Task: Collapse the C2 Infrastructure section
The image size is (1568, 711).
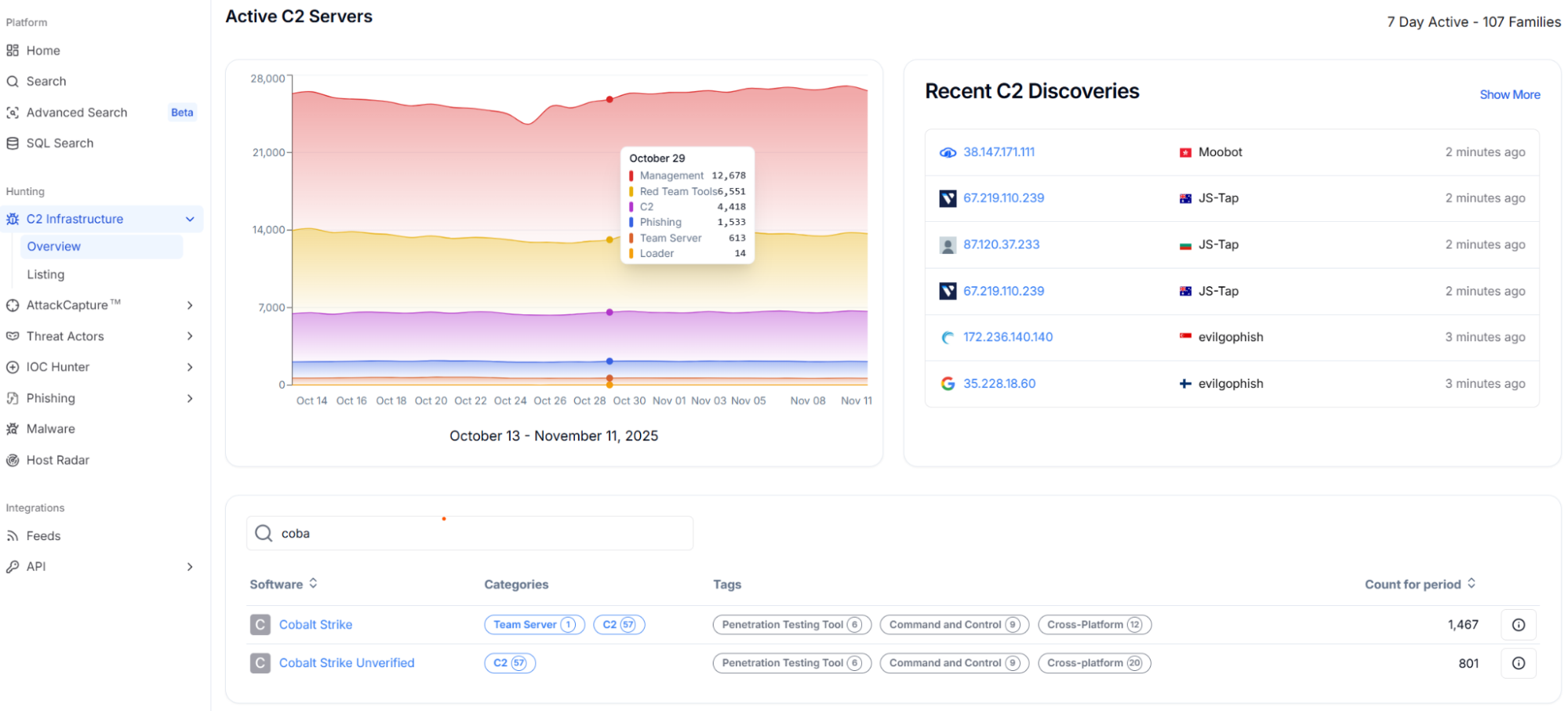Action: pyautogui.click(x=190, y=219)
